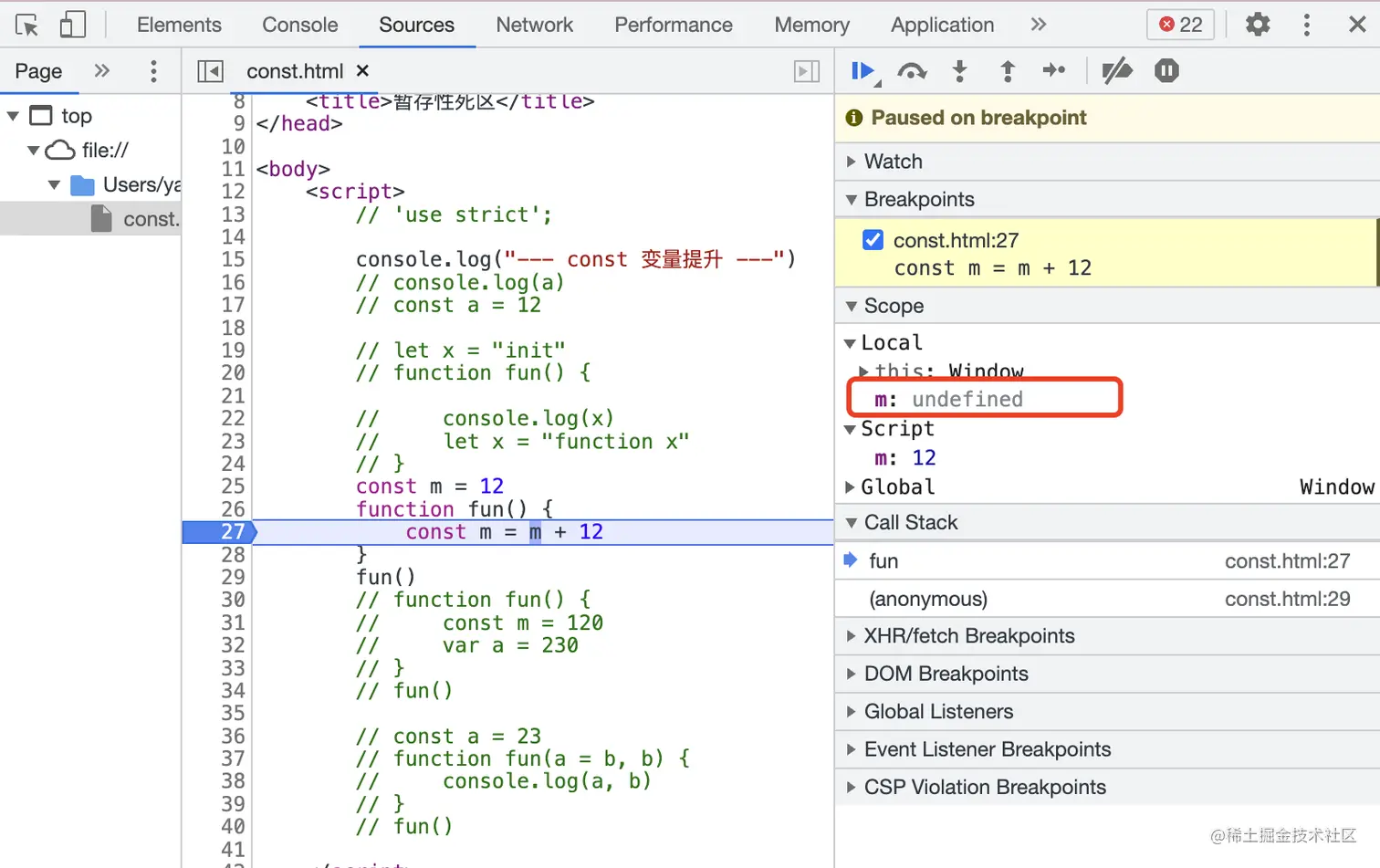Open the Performance tab
The image size is (1380, 868).
[x=673, y=25]
